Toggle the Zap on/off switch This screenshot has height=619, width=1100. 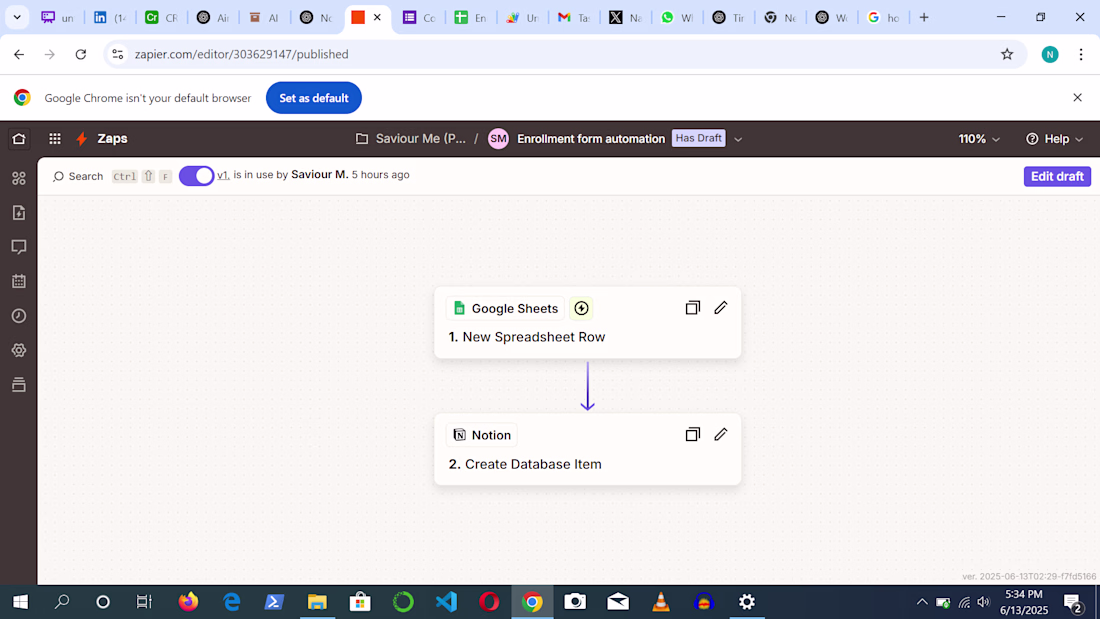(196, 176)
